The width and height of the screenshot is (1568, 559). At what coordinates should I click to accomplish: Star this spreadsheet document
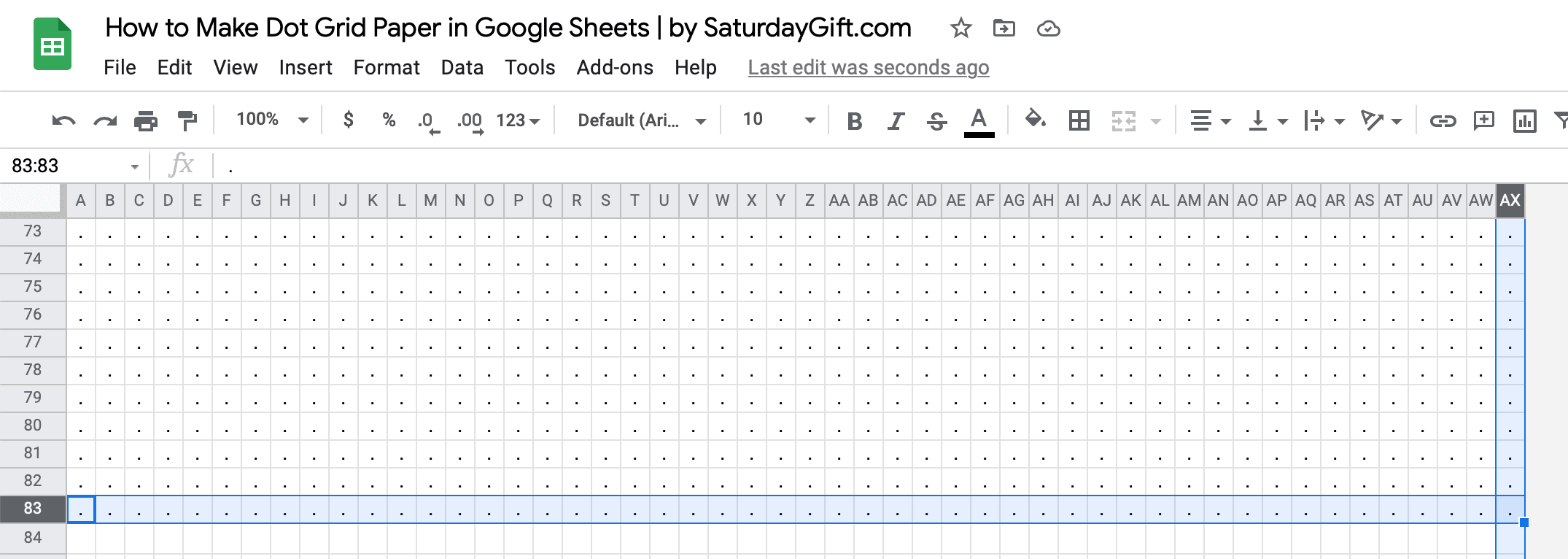pos(960,28)
